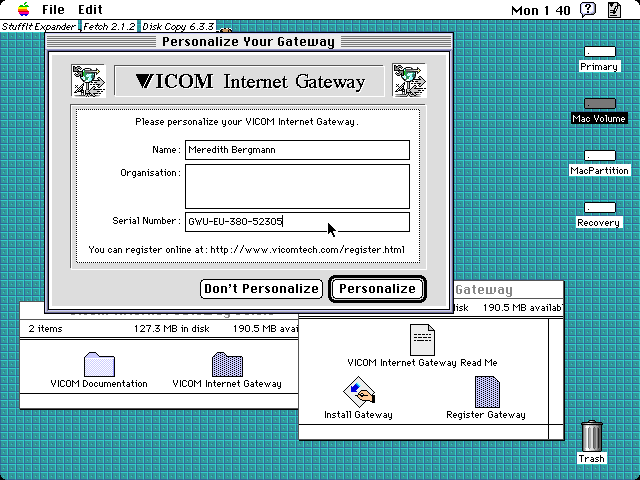Click the left VICOM gateway logo icon

(x=88, y=81)
